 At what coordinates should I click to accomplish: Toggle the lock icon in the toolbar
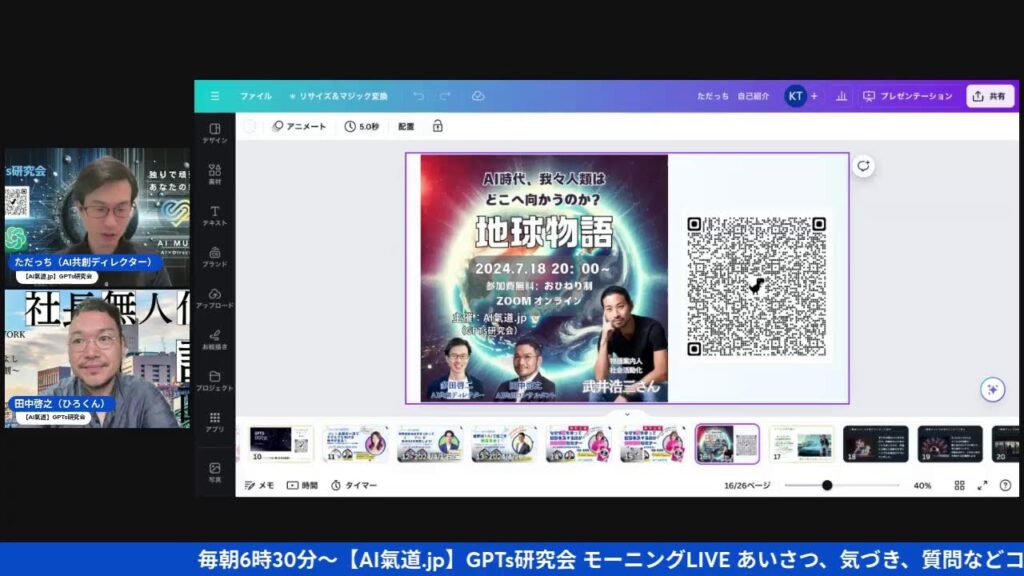point(437,127)
